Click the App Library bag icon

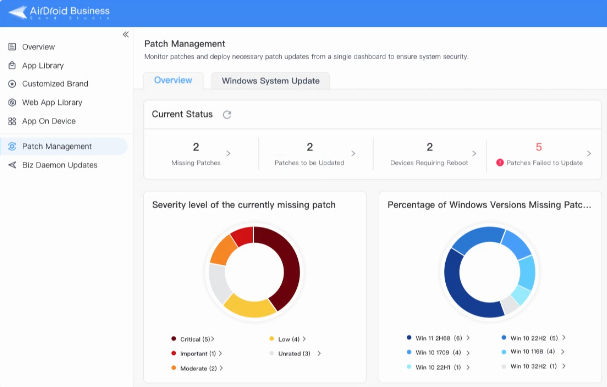coord(12,65)
